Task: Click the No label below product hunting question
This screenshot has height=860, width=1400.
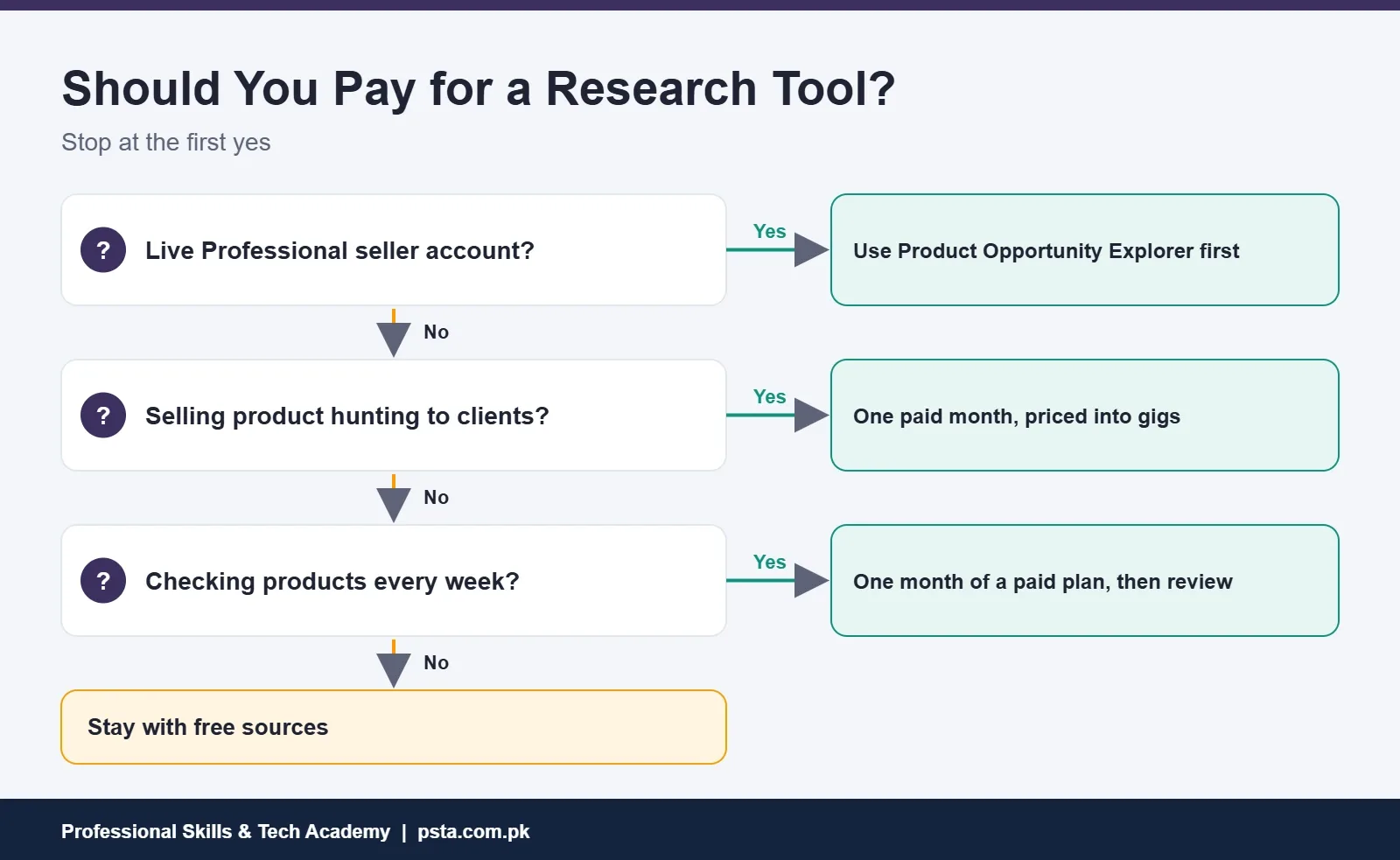Action: click(x=437, y=497)
